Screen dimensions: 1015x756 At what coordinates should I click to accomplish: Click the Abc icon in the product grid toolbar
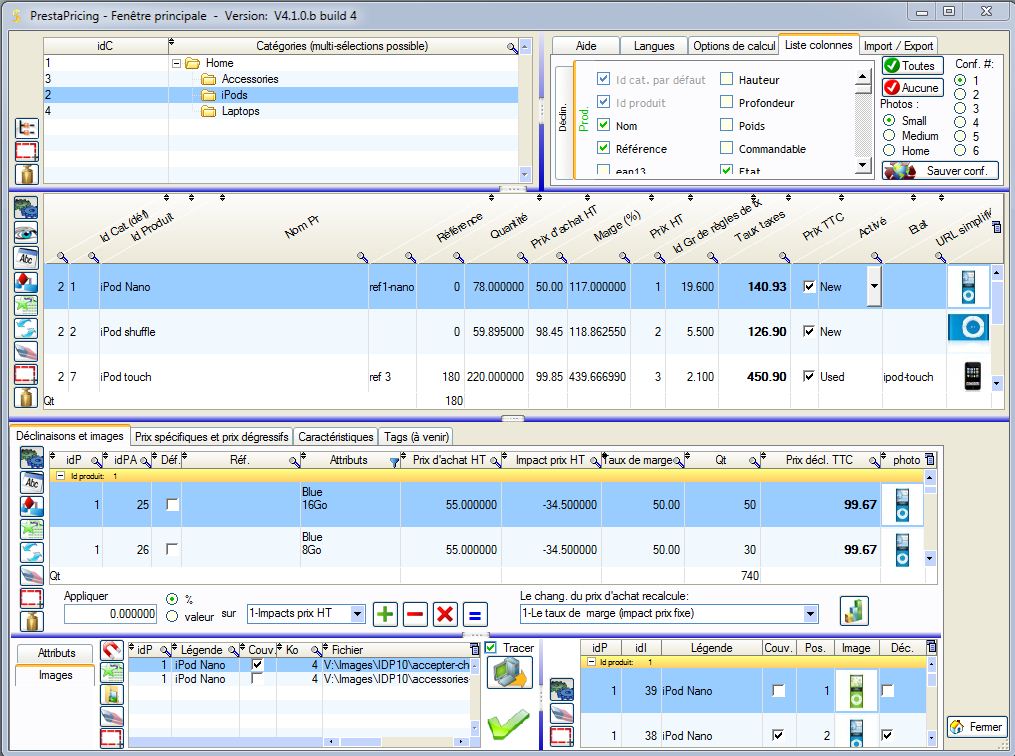click(x=26, y=258)
